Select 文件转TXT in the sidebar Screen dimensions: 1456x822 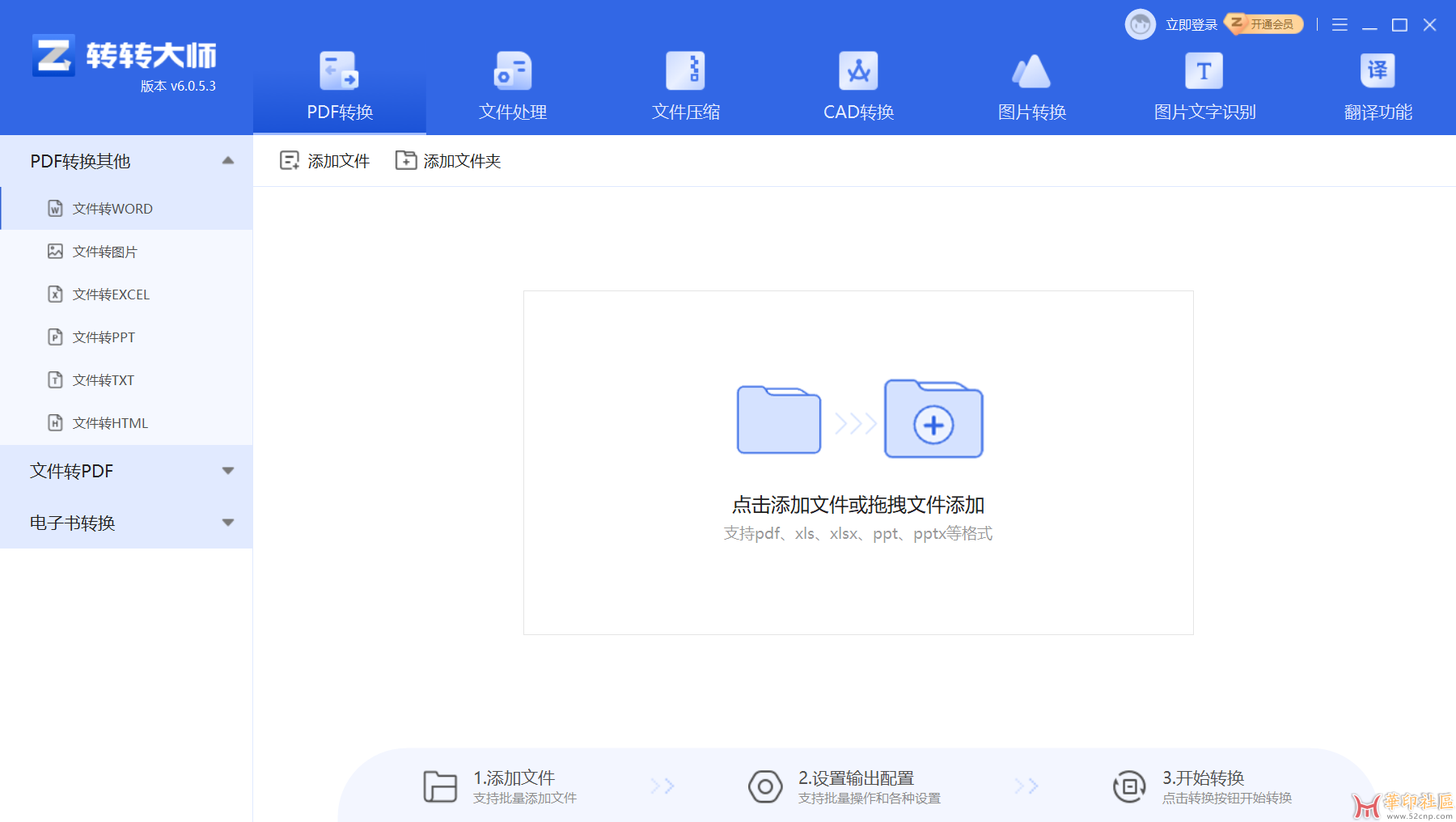point(126,380)
